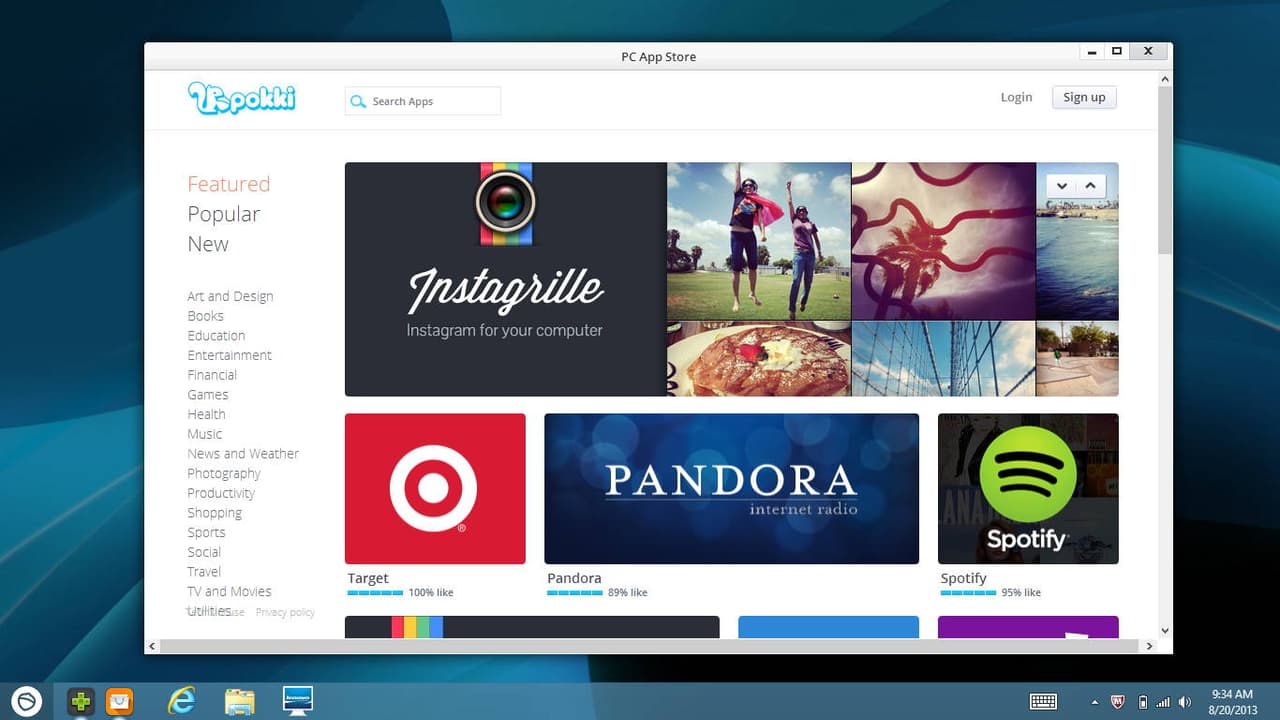Click the magnifying glass search icon
Screen dimensions: 1280x720
click(358, 101)
